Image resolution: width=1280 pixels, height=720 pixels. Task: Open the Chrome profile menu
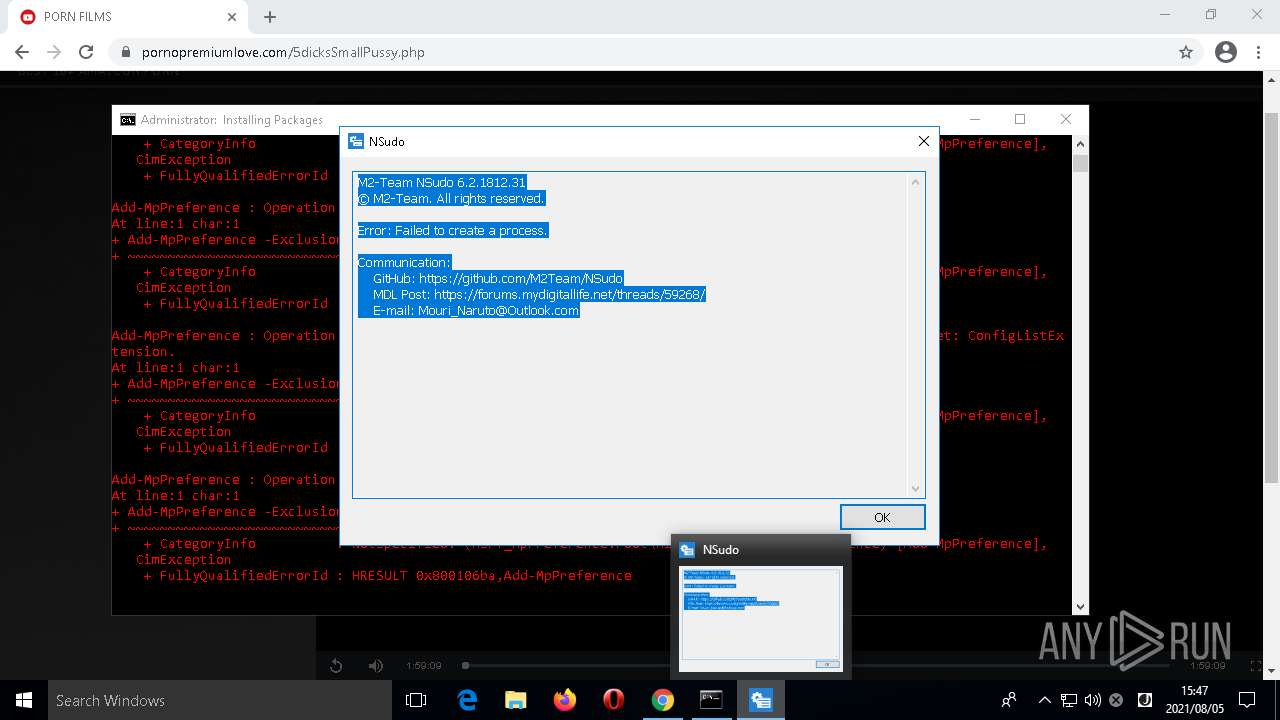click(x=1226, y=52)
